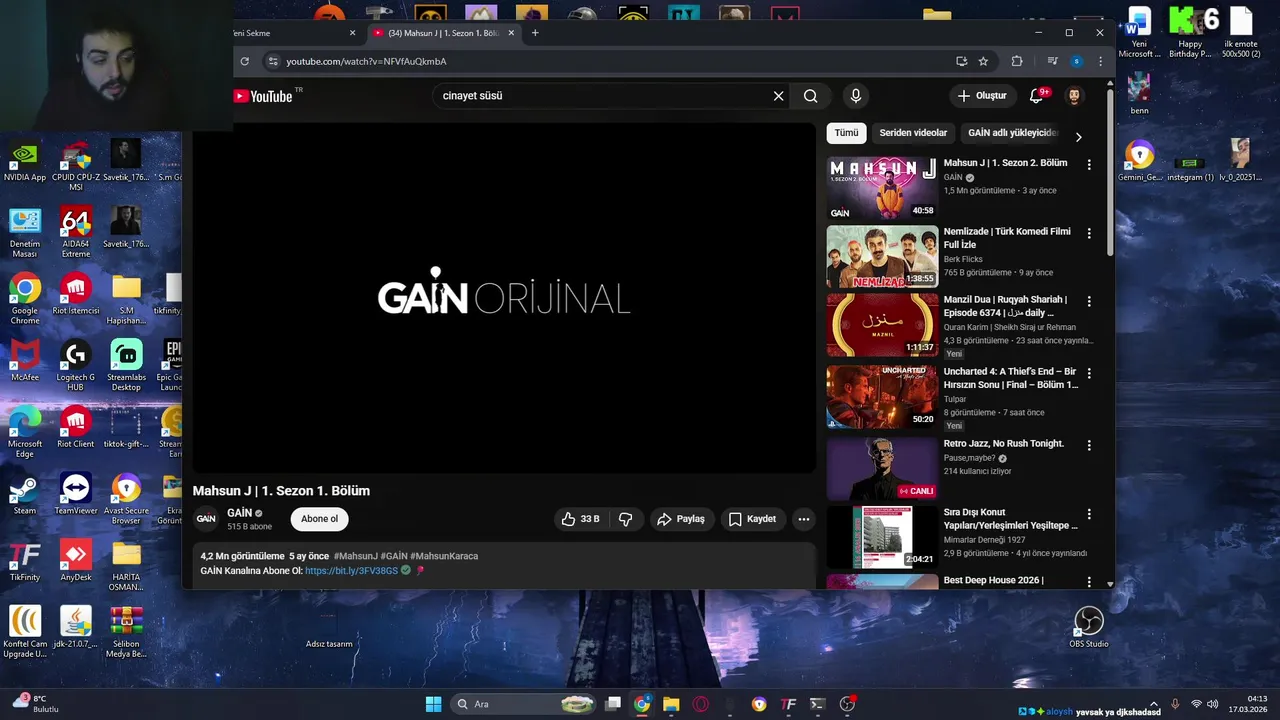Viewport: 1280px width, 720px height.
Task: Open options for Nemlizade video
Action: (1089, 233)
